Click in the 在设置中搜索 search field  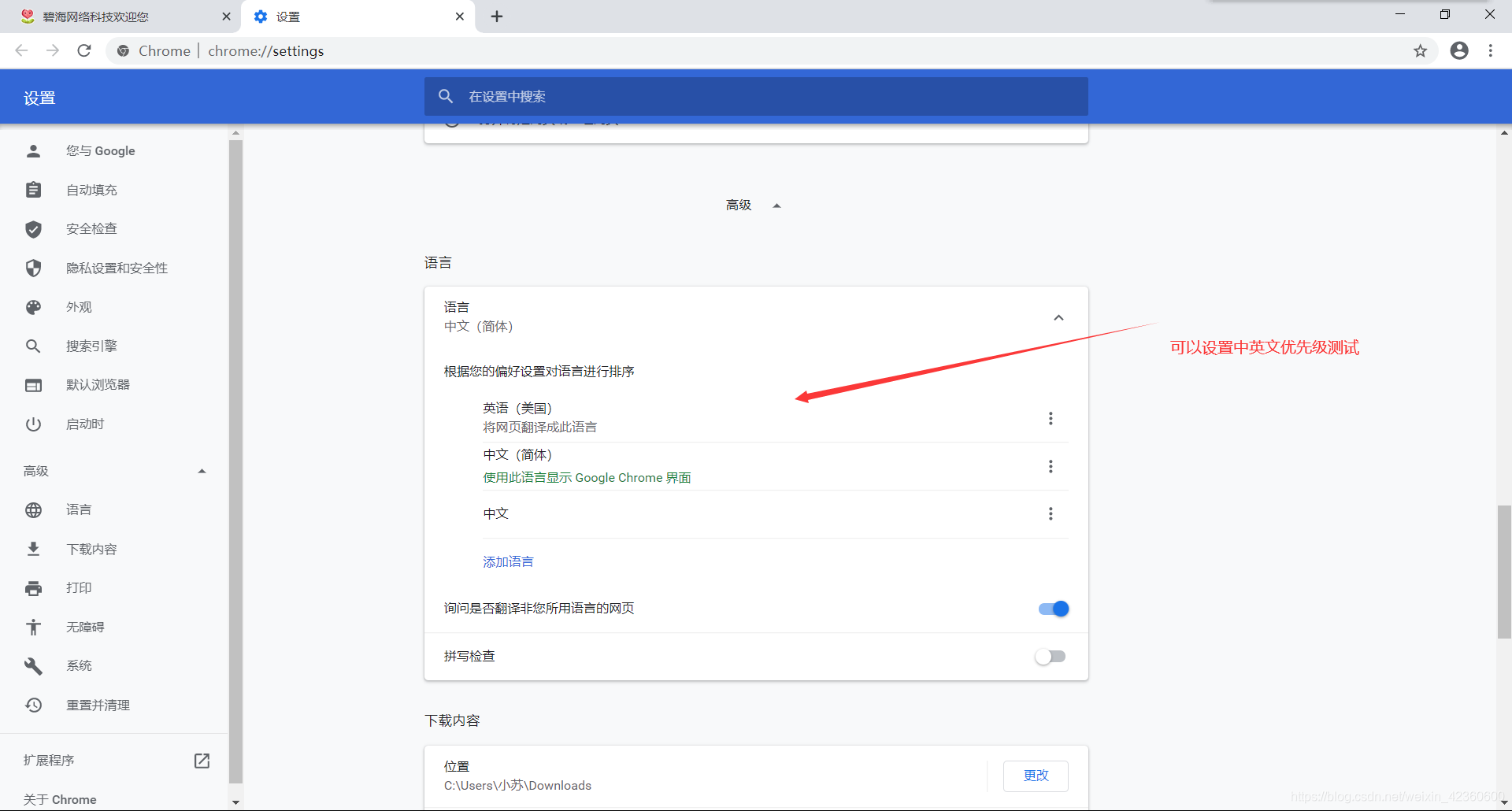(756, 96)
